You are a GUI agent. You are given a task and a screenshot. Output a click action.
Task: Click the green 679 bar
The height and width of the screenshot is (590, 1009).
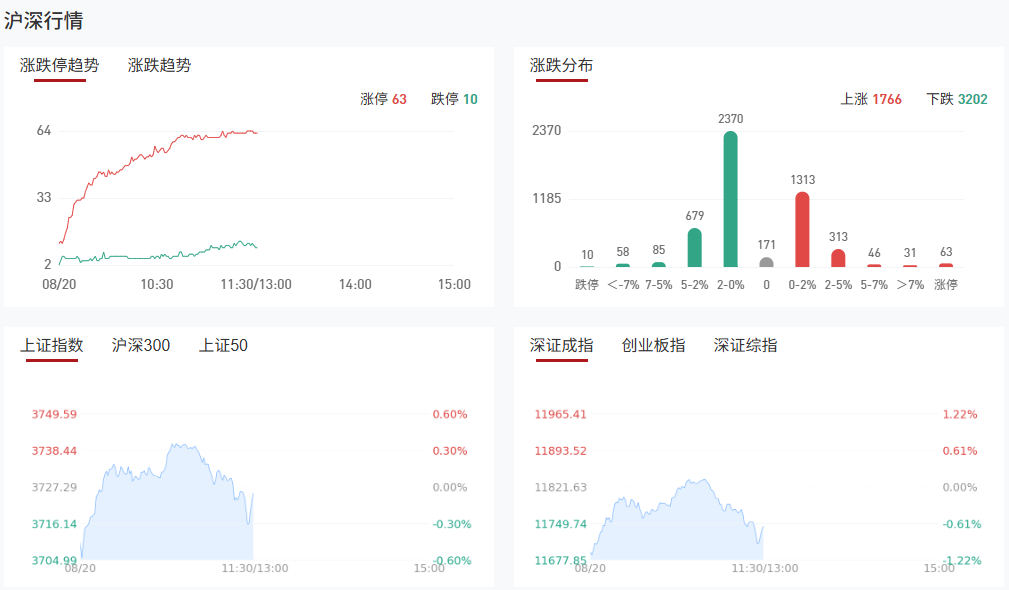694,248
